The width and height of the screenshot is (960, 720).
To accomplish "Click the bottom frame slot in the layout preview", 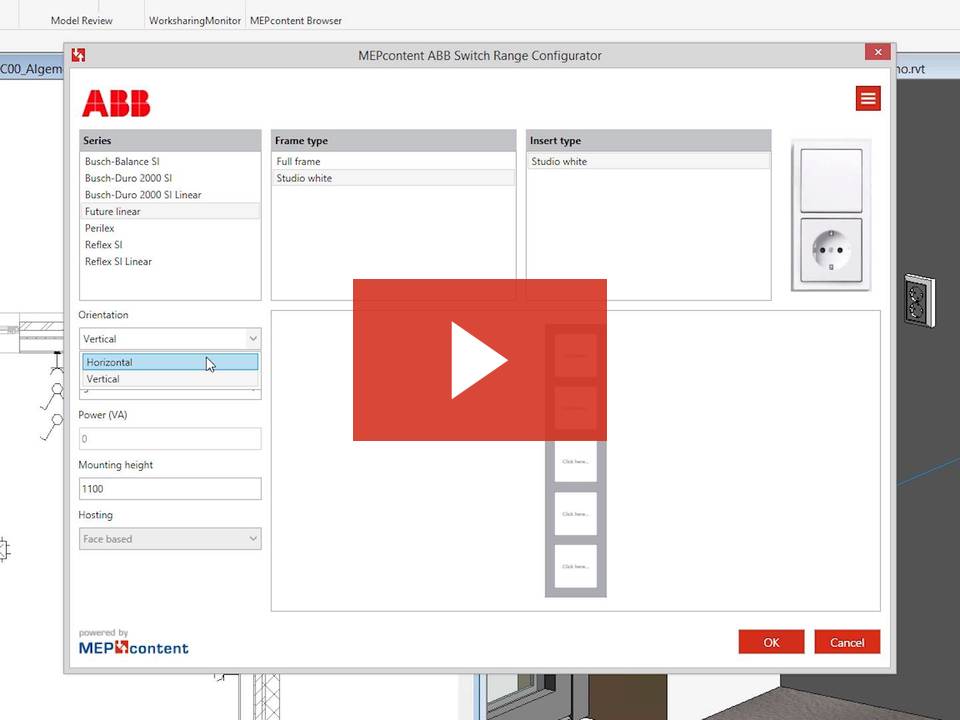I will point(576,566).
